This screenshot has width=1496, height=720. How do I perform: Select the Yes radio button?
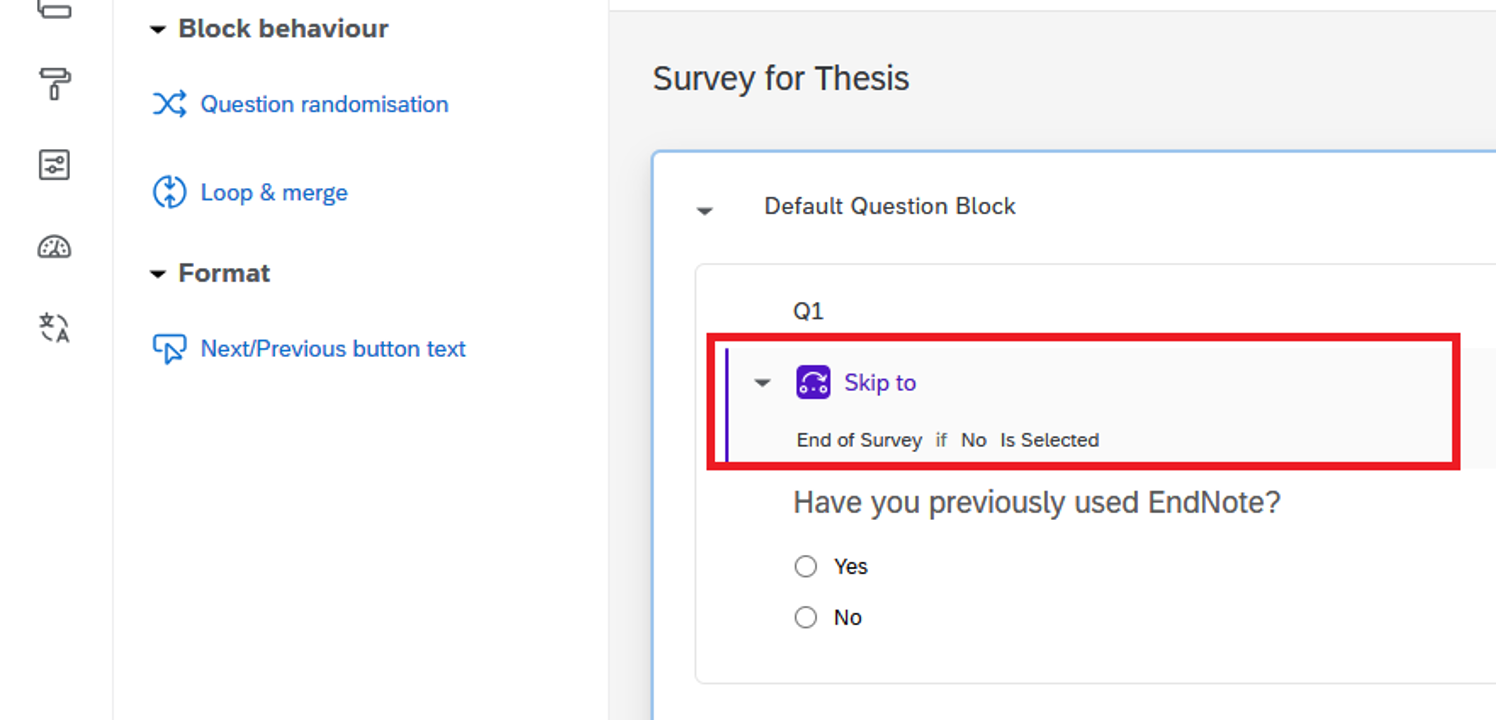(x=806, y=567)
